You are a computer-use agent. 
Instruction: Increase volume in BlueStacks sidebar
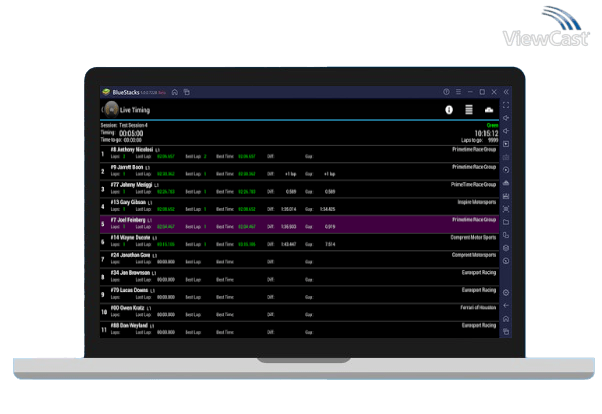pyautogui.click(x=506, y=118)
